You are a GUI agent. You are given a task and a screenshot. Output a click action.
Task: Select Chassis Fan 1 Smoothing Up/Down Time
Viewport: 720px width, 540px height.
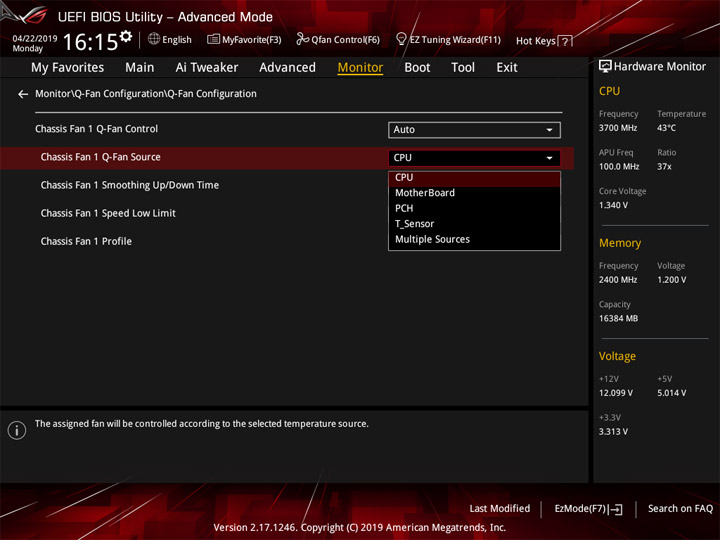click(x=129, y=186)
